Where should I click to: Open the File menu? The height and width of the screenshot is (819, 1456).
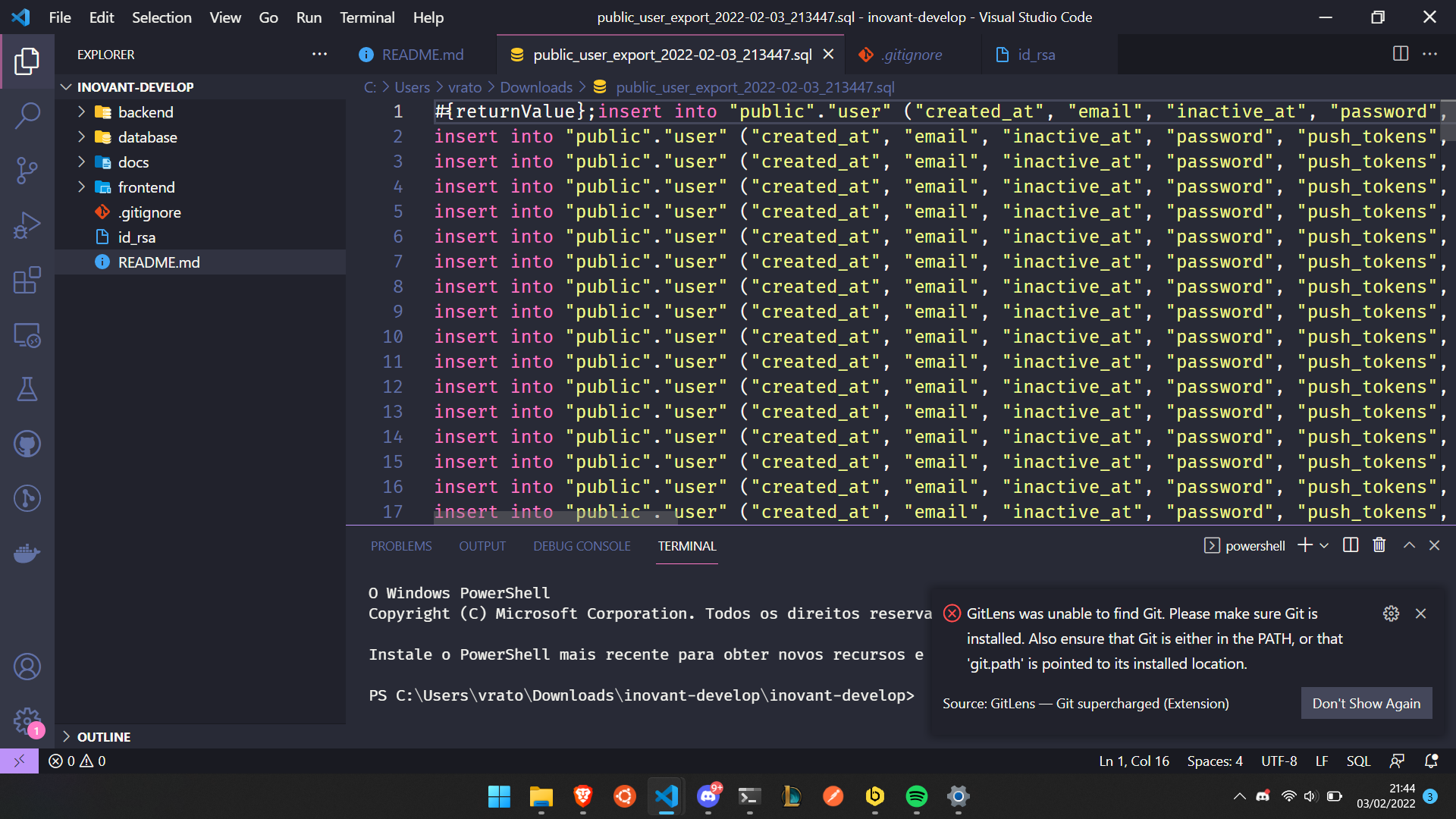(x=60, y=17)
